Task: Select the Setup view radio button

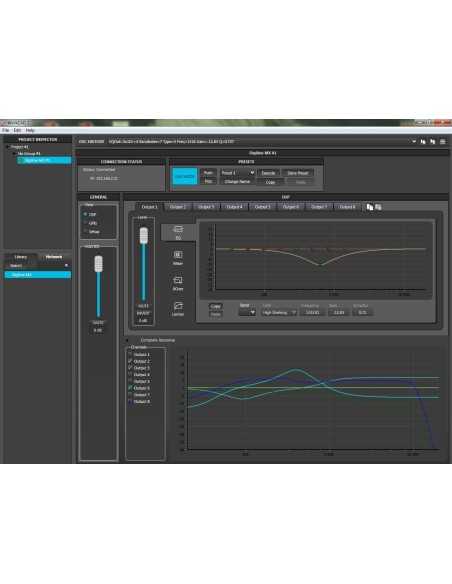Action: point(85,231)
